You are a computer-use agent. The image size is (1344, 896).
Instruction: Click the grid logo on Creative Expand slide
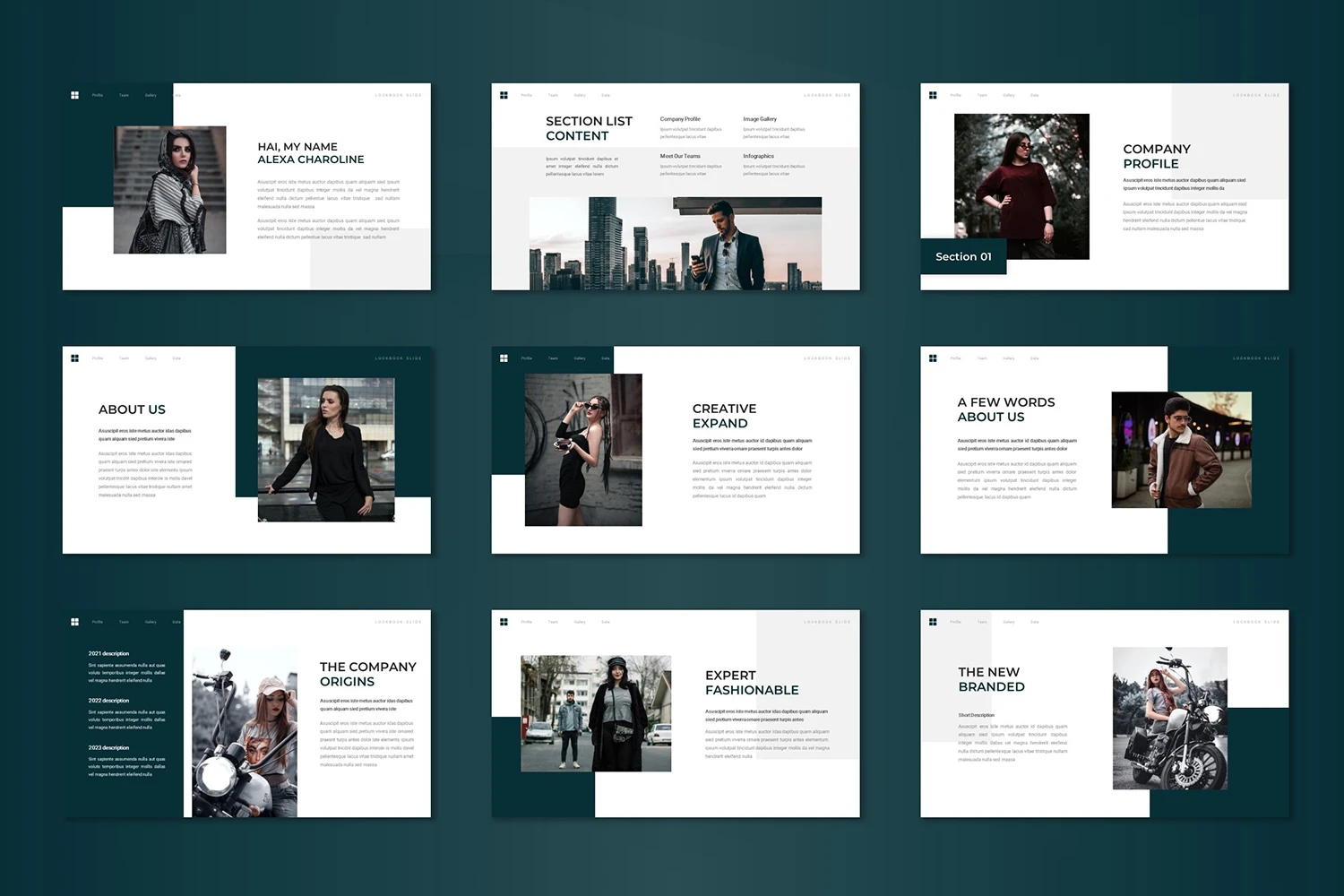pos(504,358)
